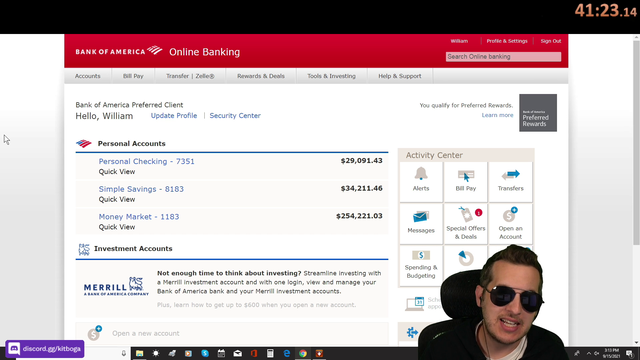This screenshot has height=360, width=640.
Task: Expand Quick View under Simple Savings
Action: [x=117, y=199]
